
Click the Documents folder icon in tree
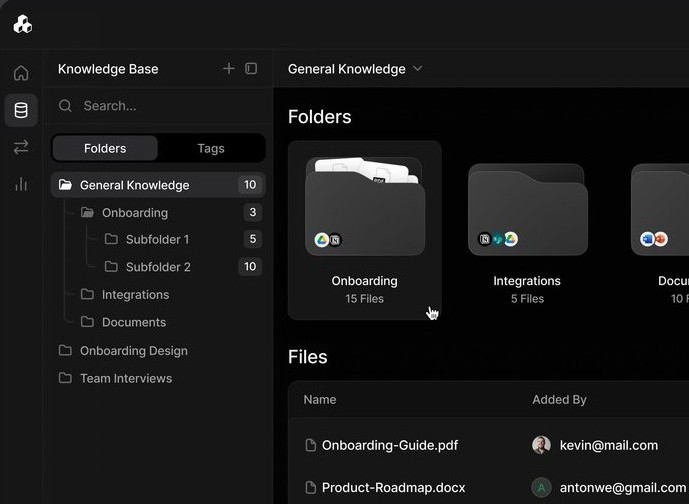click(x=87, y=322)
